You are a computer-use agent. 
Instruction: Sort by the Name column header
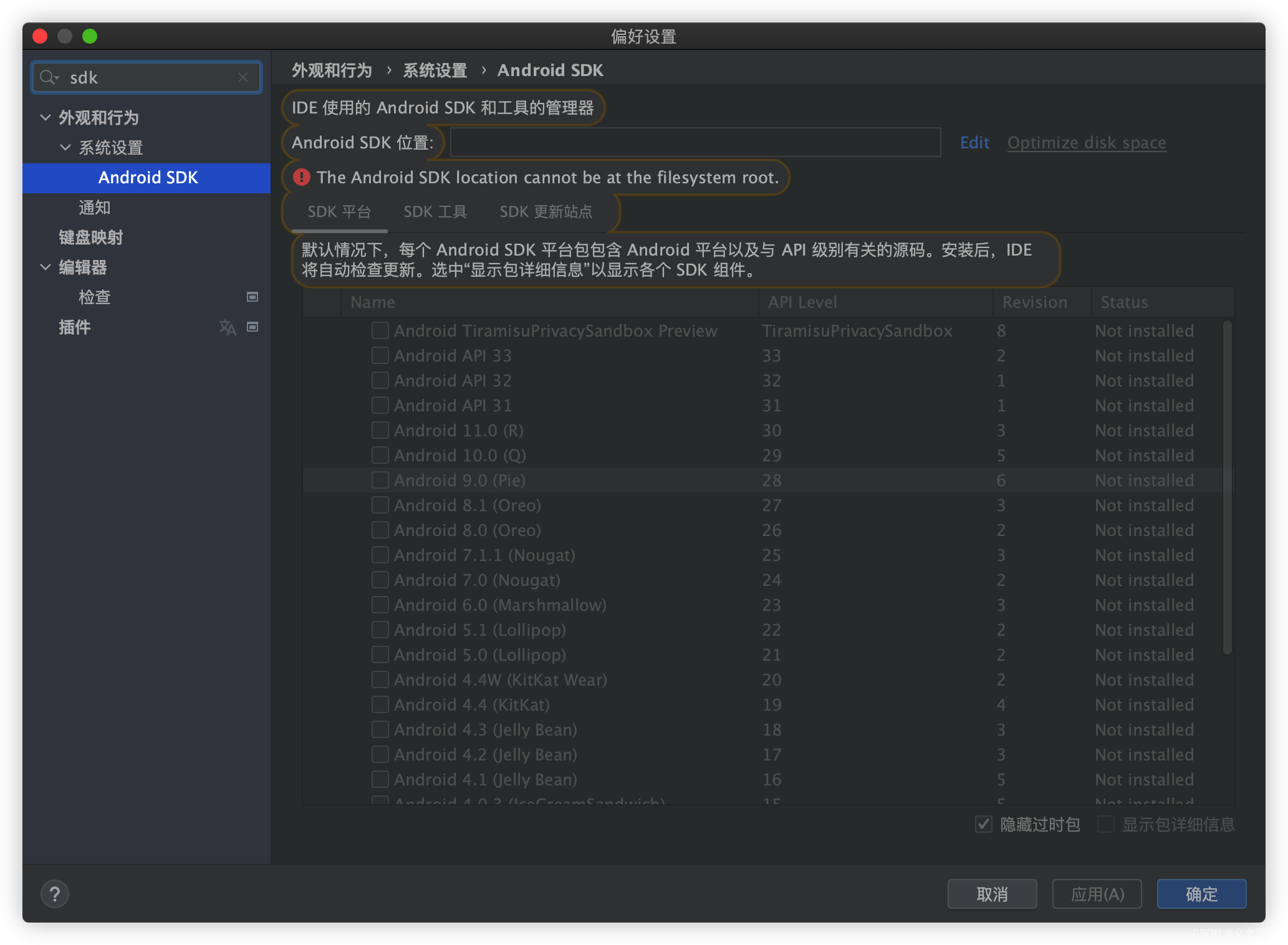click(550, 302)
